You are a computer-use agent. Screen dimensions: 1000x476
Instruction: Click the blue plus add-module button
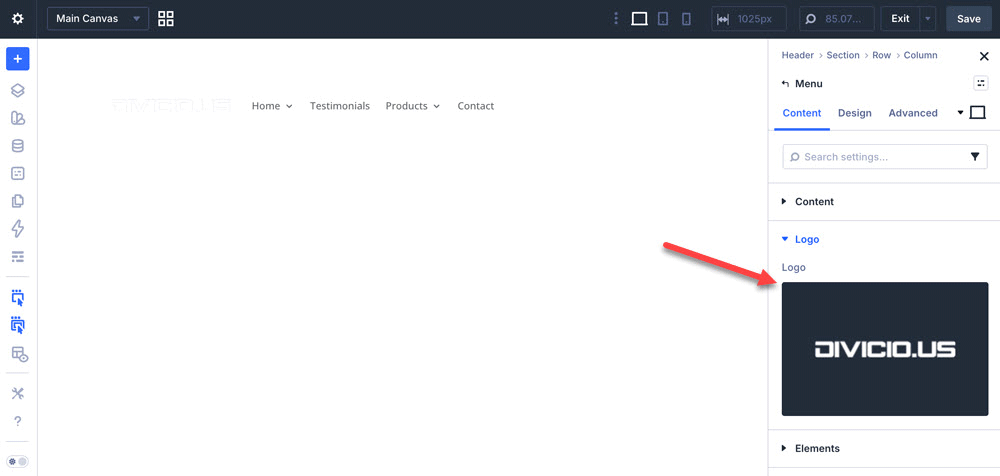click(18, 59)
